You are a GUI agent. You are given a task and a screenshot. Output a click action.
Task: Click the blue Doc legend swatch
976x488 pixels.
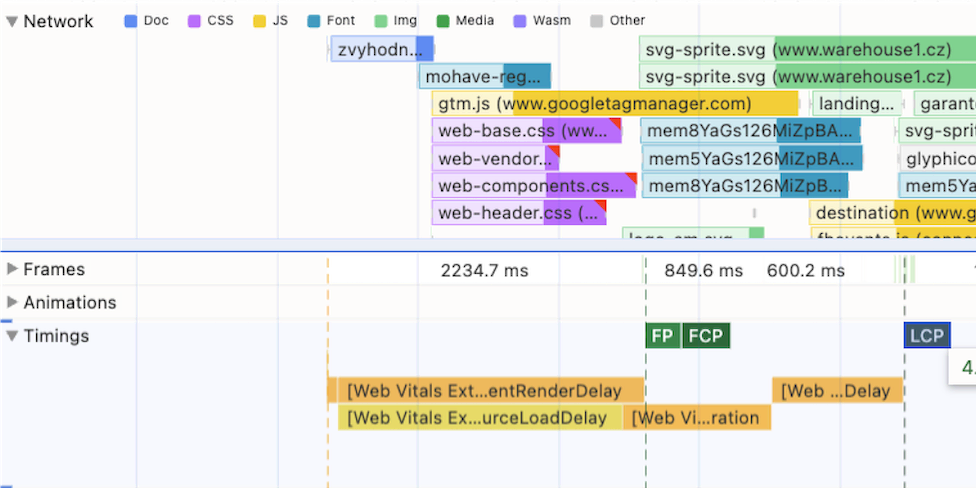(130, 21)
